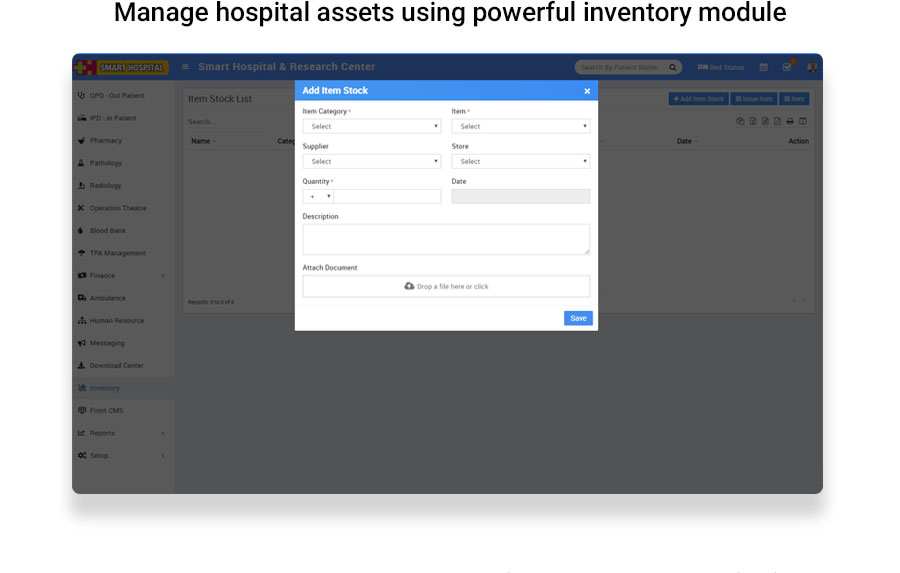Open the task checklist icon with badge

click(787, 67)
